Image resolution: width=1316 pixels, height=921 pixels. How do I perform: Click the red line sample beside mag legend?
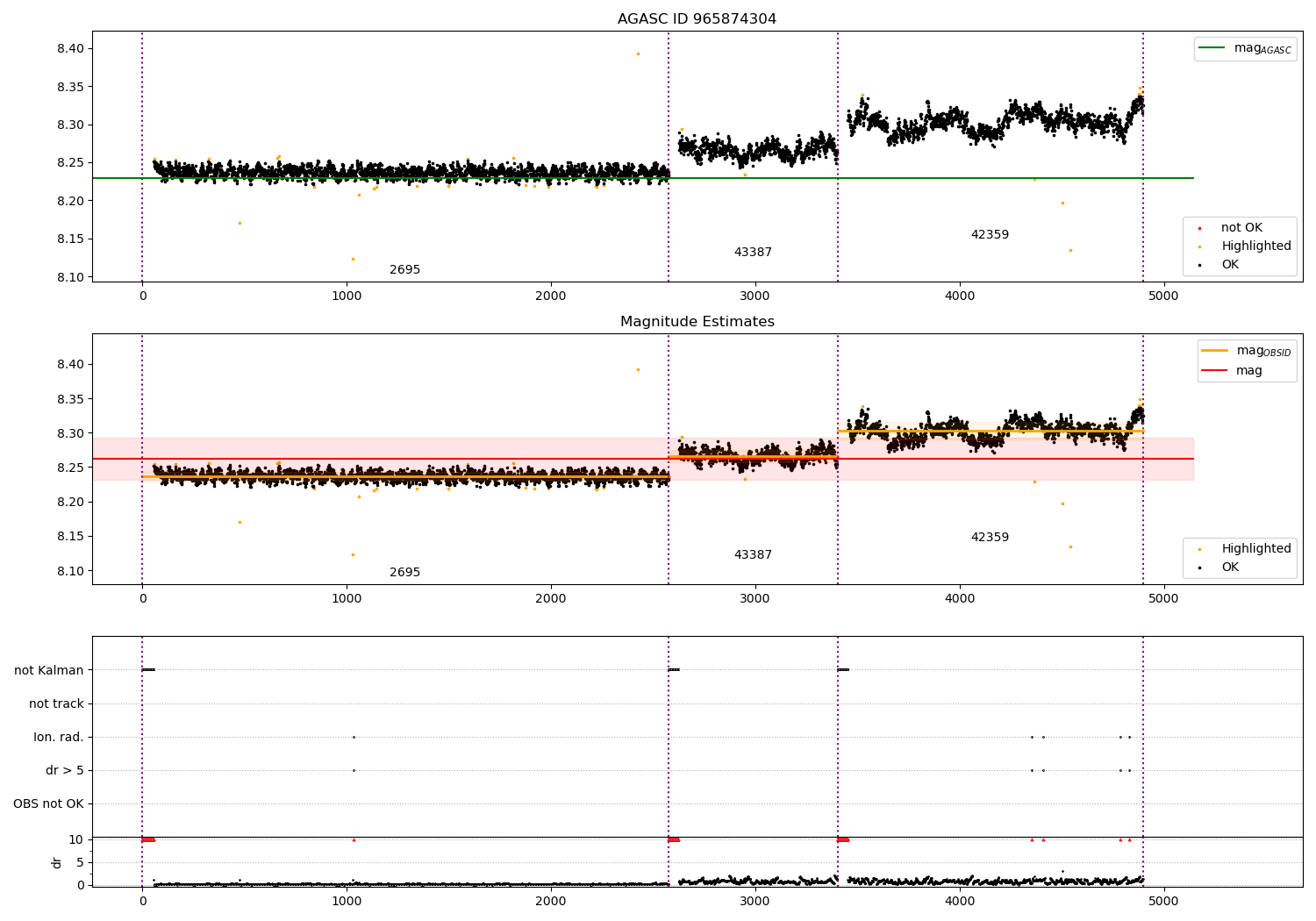1214,371
